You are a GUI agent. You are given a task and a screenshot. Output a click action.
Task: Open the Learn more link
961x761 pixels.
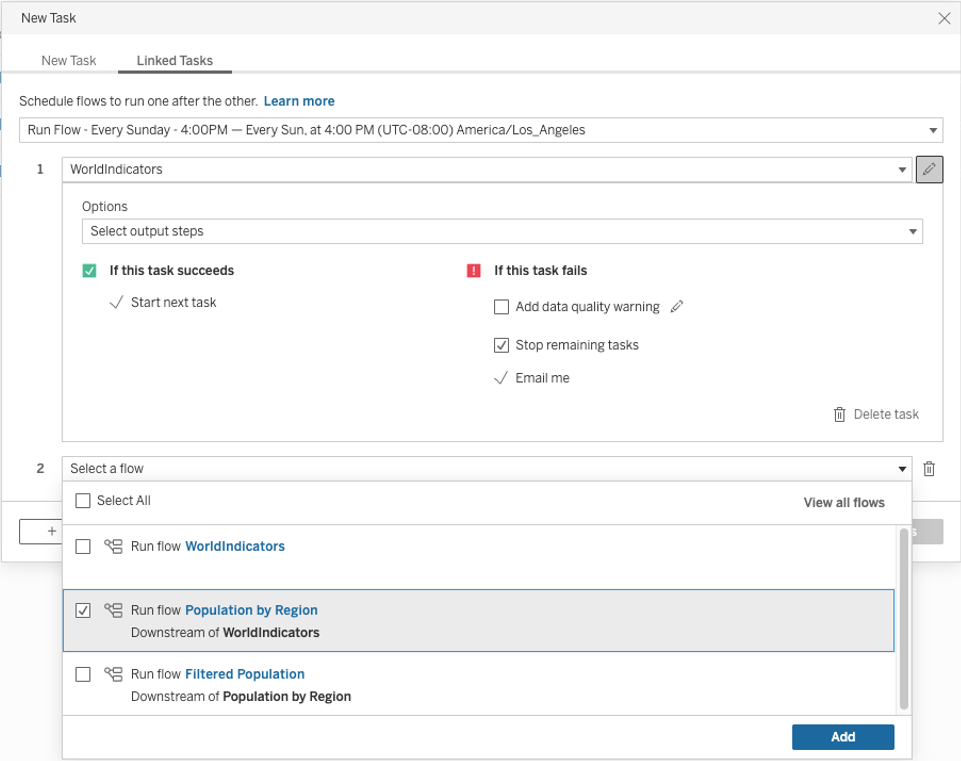point(299,101)
